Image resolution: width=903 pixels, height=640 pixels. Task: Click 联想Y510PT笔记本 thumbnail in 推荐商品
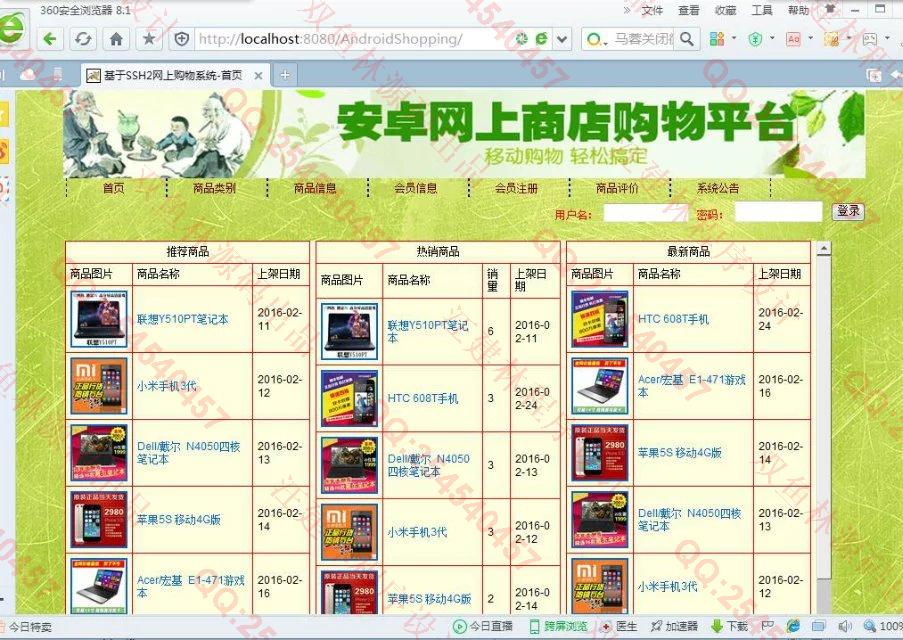98,319
